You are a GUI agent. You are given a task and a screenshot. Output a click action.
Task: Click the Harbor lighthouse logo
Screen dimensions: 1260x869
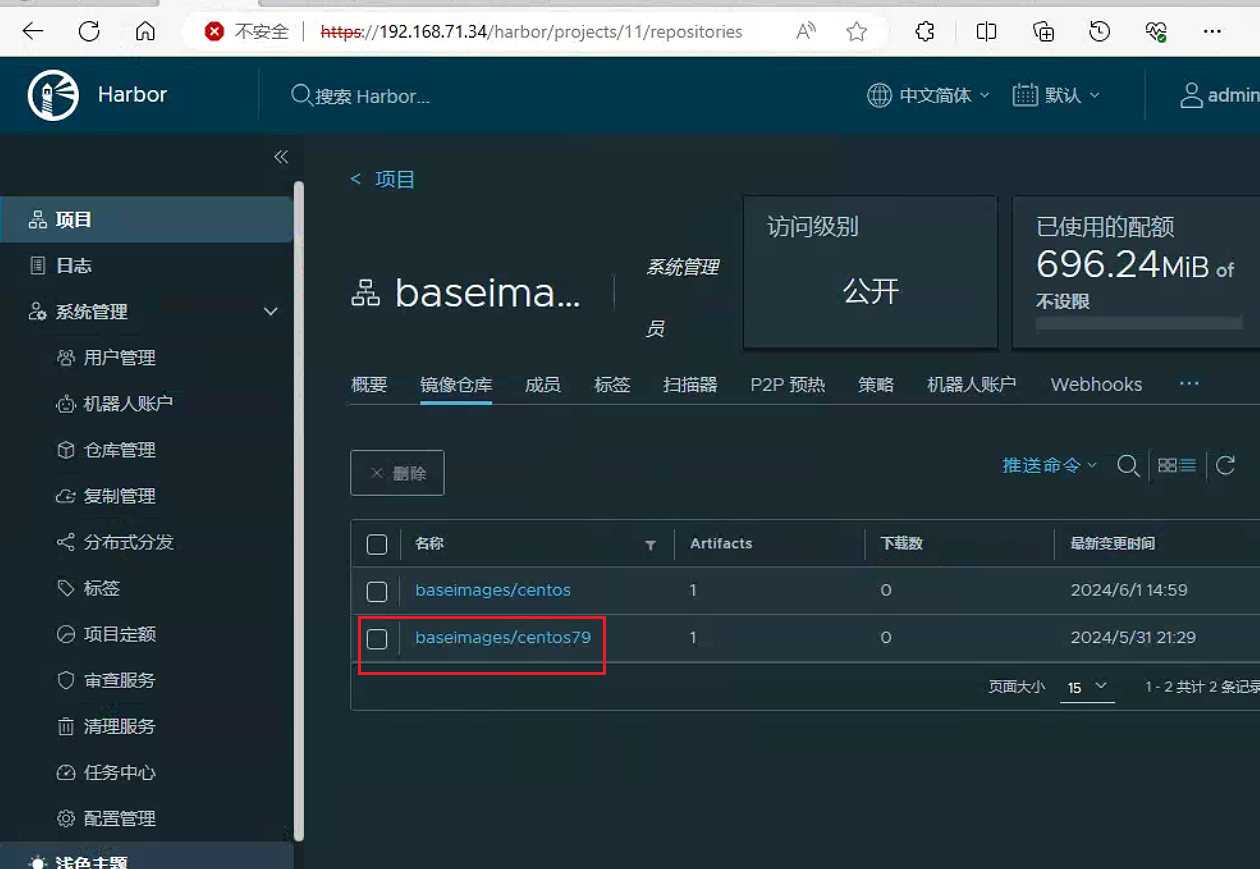(53, 96)
